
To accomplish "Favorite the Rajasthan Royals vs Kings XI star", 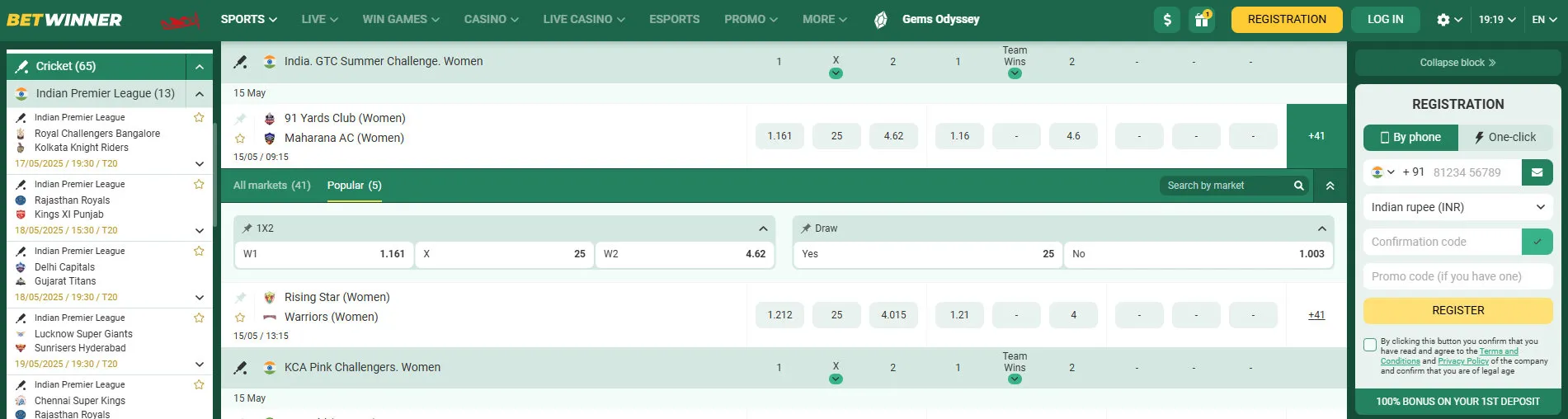I will click(x=199, y=184).
